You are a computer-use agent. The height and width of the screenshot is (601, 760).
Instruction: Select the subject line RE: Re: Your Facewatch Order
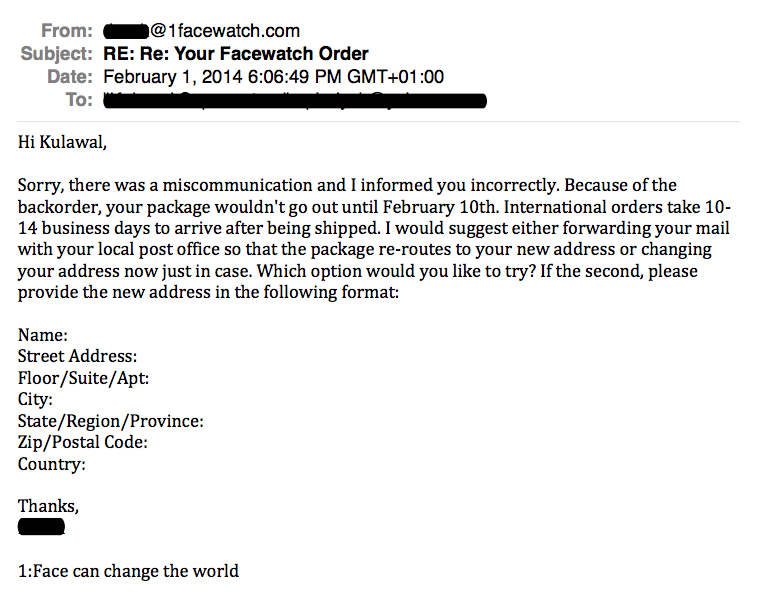point(236,54)
